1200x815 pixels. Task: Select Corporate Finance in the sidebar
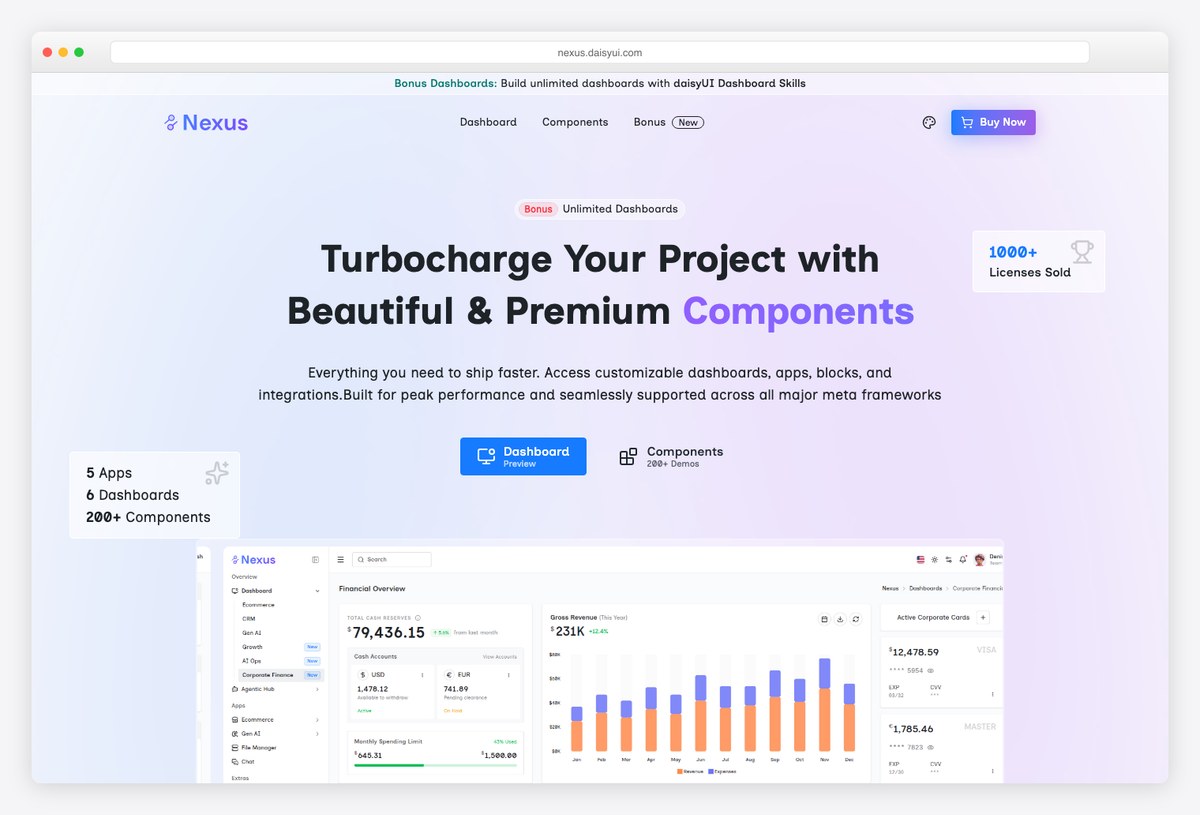(x=280, y=675)
